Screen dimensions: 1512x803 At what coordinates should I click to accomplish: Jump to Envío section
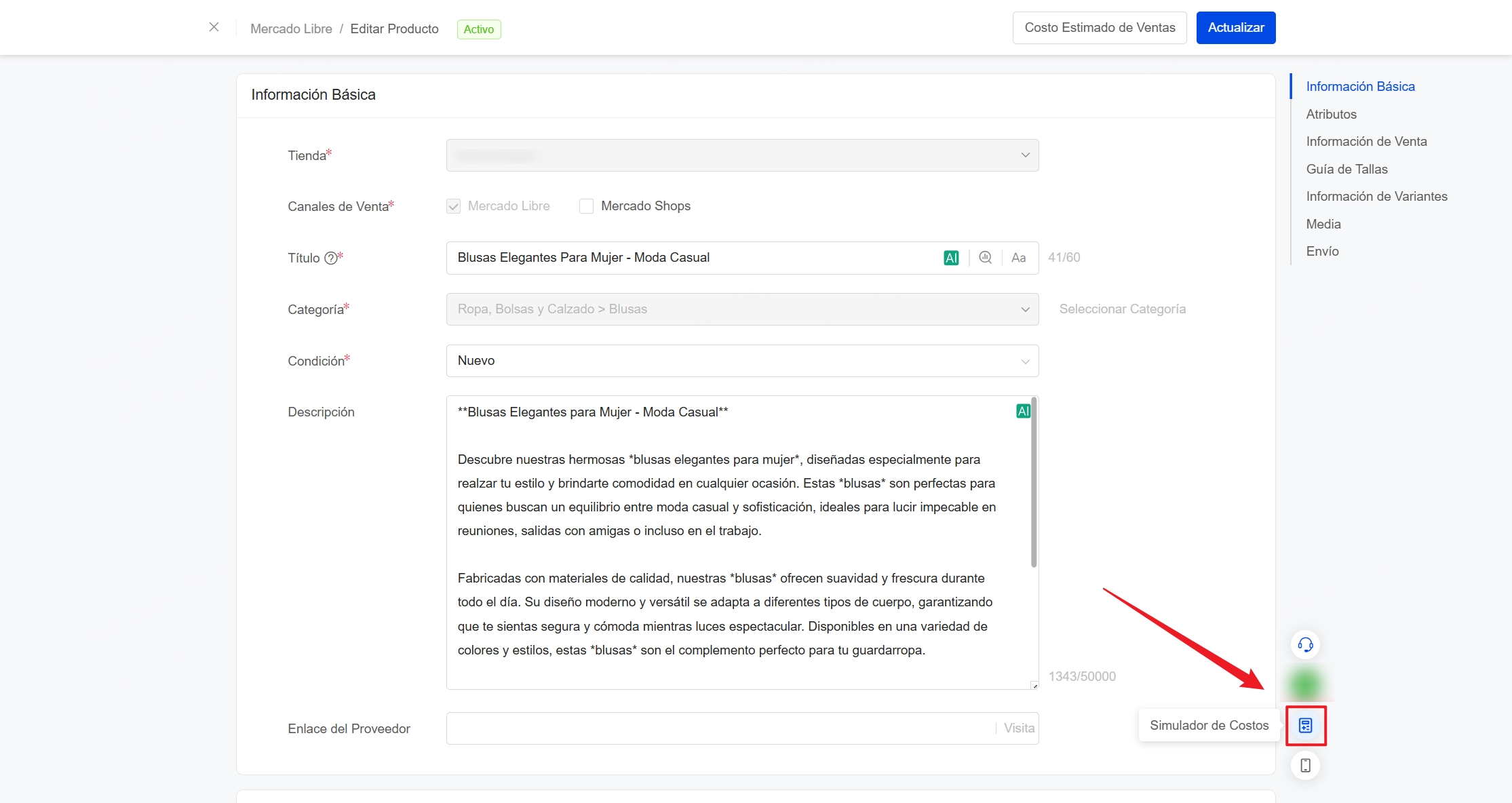click(1322, 252)
